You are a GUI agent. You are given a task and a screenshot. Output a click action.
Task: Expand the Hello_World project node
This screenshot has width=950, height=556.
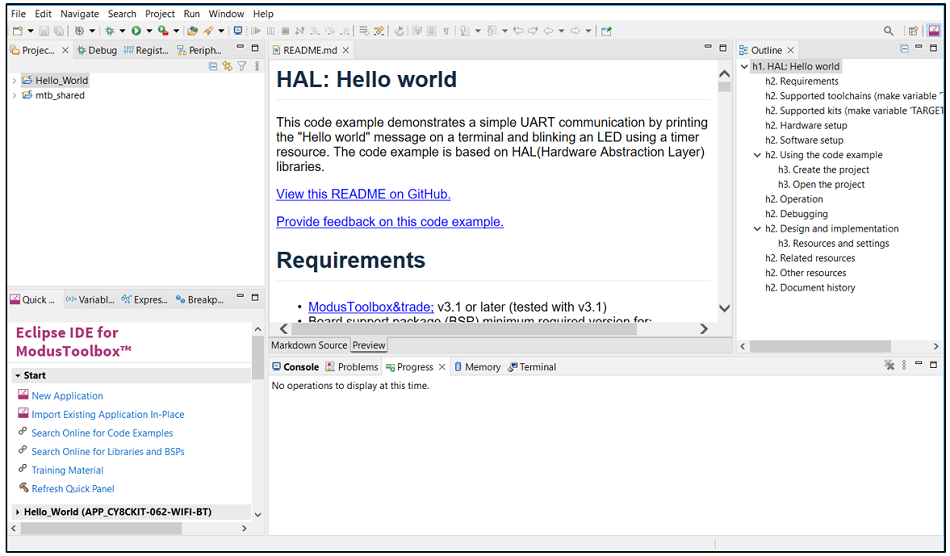pyautogui.click(x=15, y=81)
